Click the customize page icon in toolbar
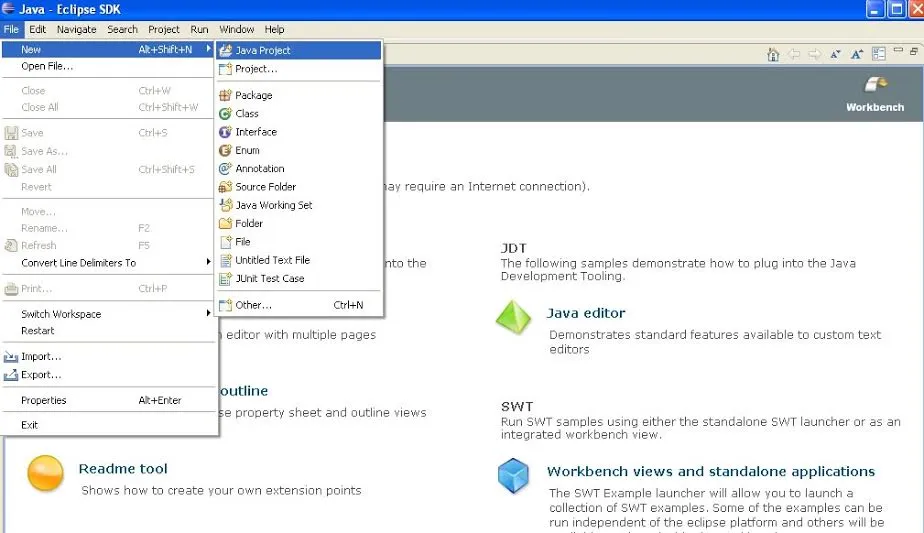Image resolution: width=924 pixels, height=533 pixels. 879,54
